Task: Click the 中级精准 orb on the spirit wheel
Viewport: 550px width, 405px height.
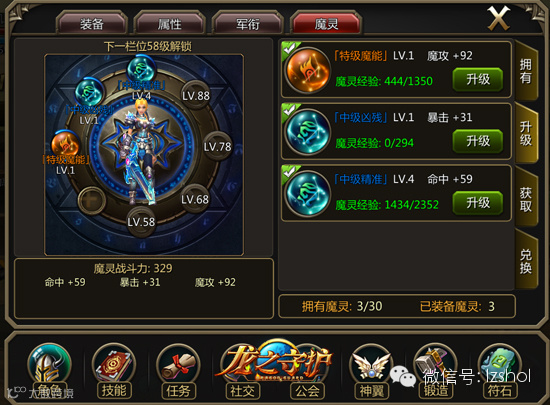Action: (x=141, y=69)
